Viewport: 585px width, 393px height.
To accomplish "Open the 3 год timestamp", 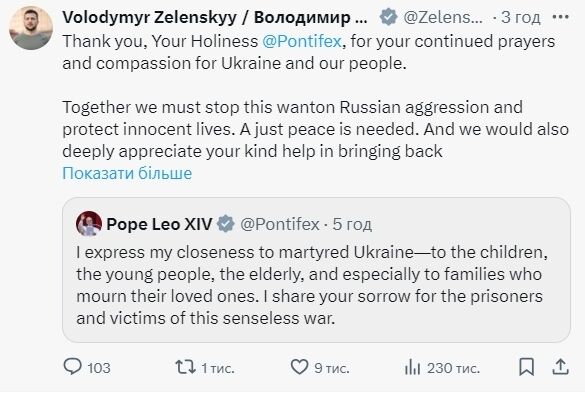I will point(520,17).
